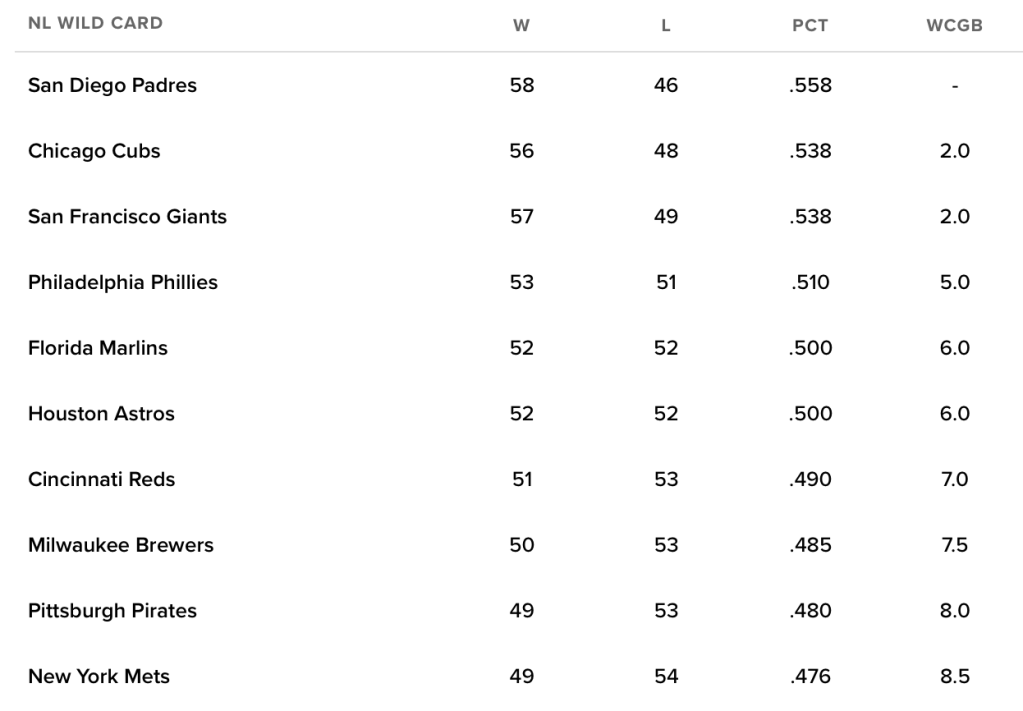Sort by the L column header
Screen dimensions: 1023x711
666,26
